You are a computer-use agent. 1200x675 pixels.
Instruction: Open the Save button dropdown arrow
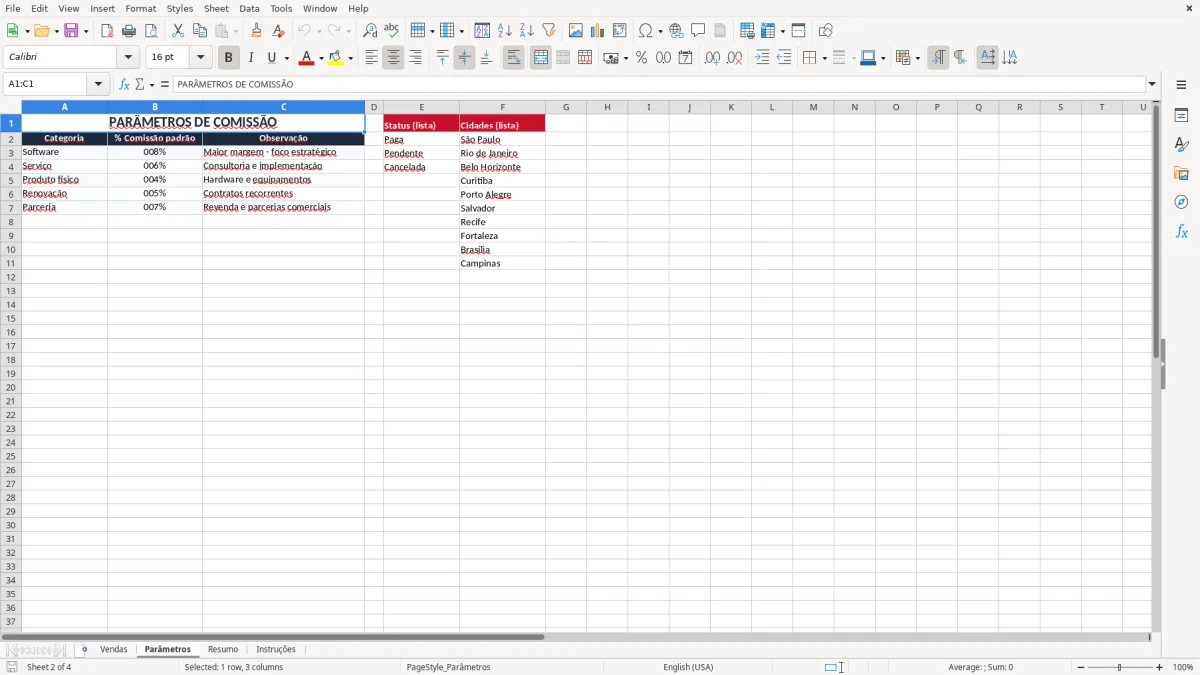coord(86,32)
